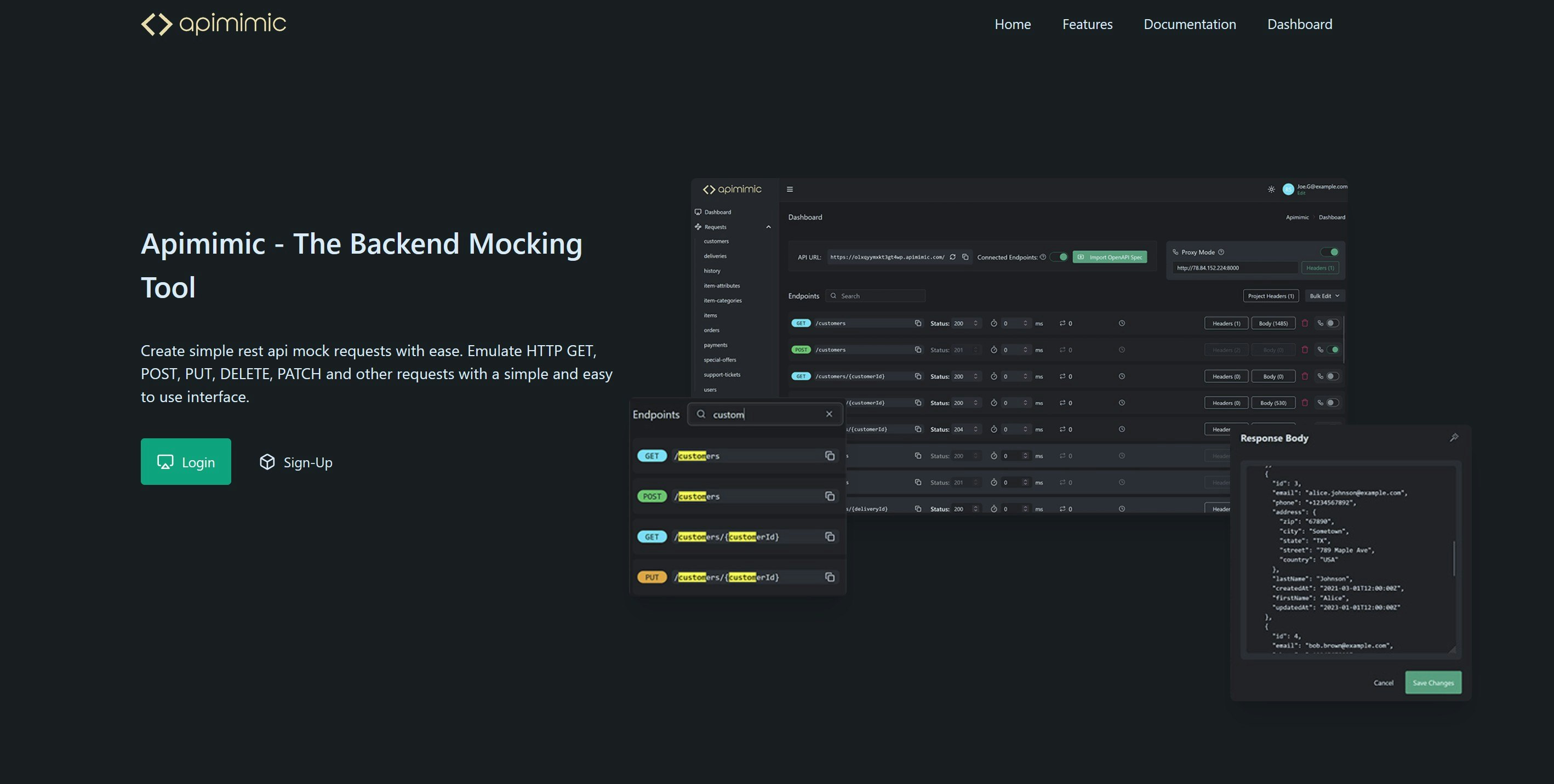Viewport: 1554px width, 784px height.
Task: Copy GET /customers from the search results popup
Action: [830, 456]
